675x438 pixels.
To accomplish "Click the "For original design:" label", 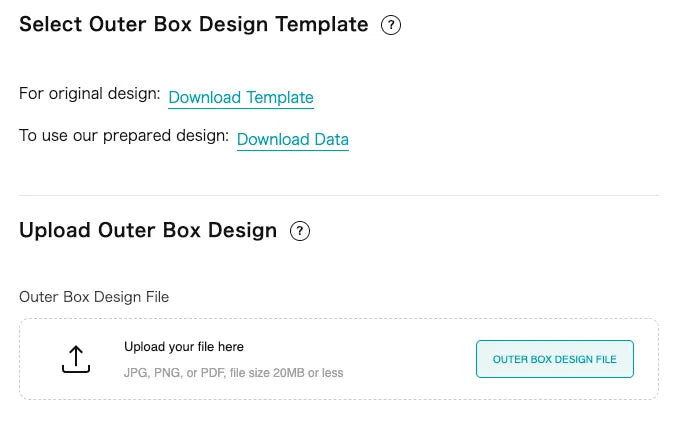I will tap(90, 93).
